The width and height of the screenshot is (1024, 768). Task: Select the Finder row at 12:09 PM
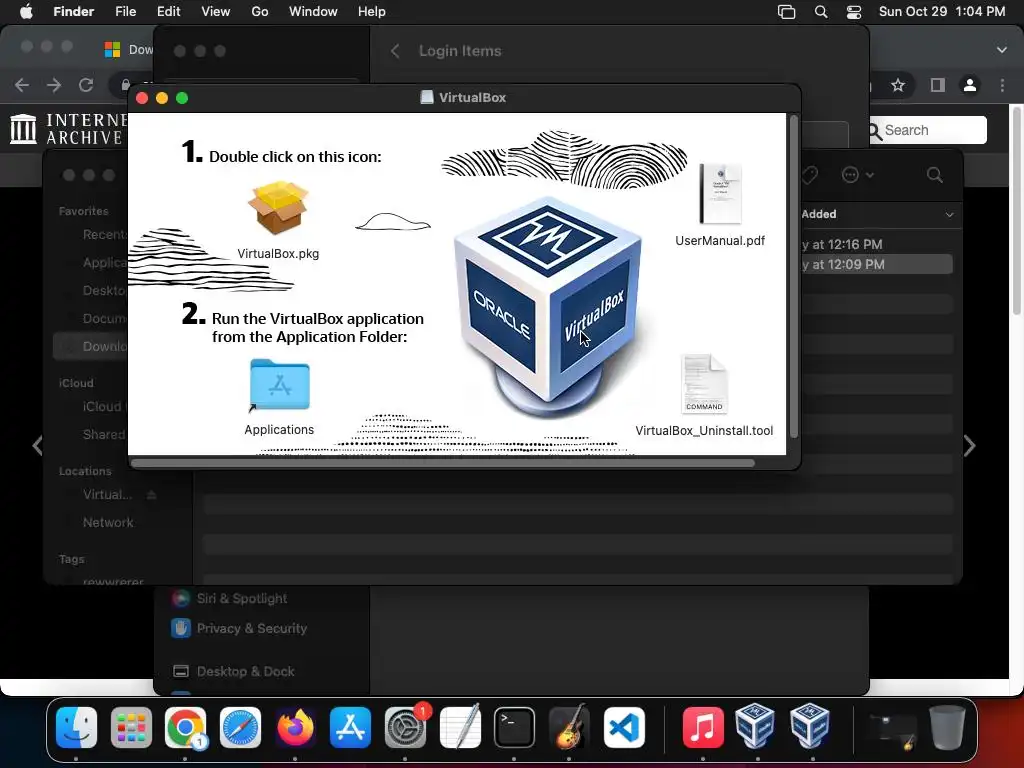point(876,264)
